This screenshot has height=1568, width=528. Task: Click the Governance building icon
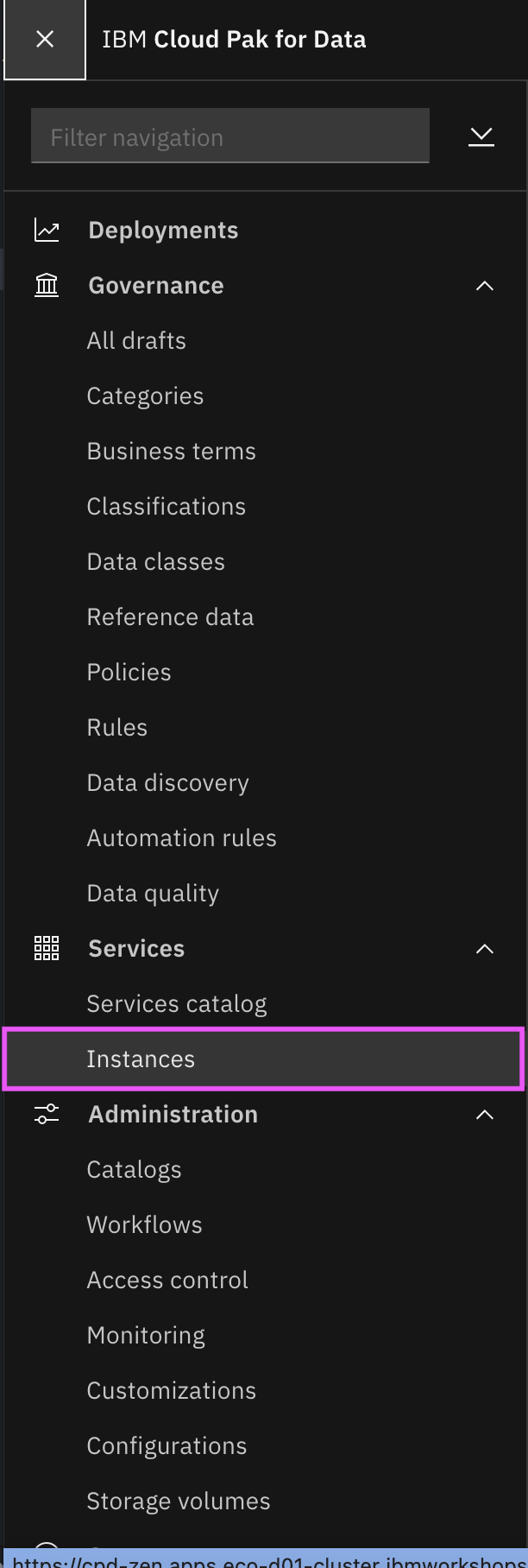pos(47,286)
